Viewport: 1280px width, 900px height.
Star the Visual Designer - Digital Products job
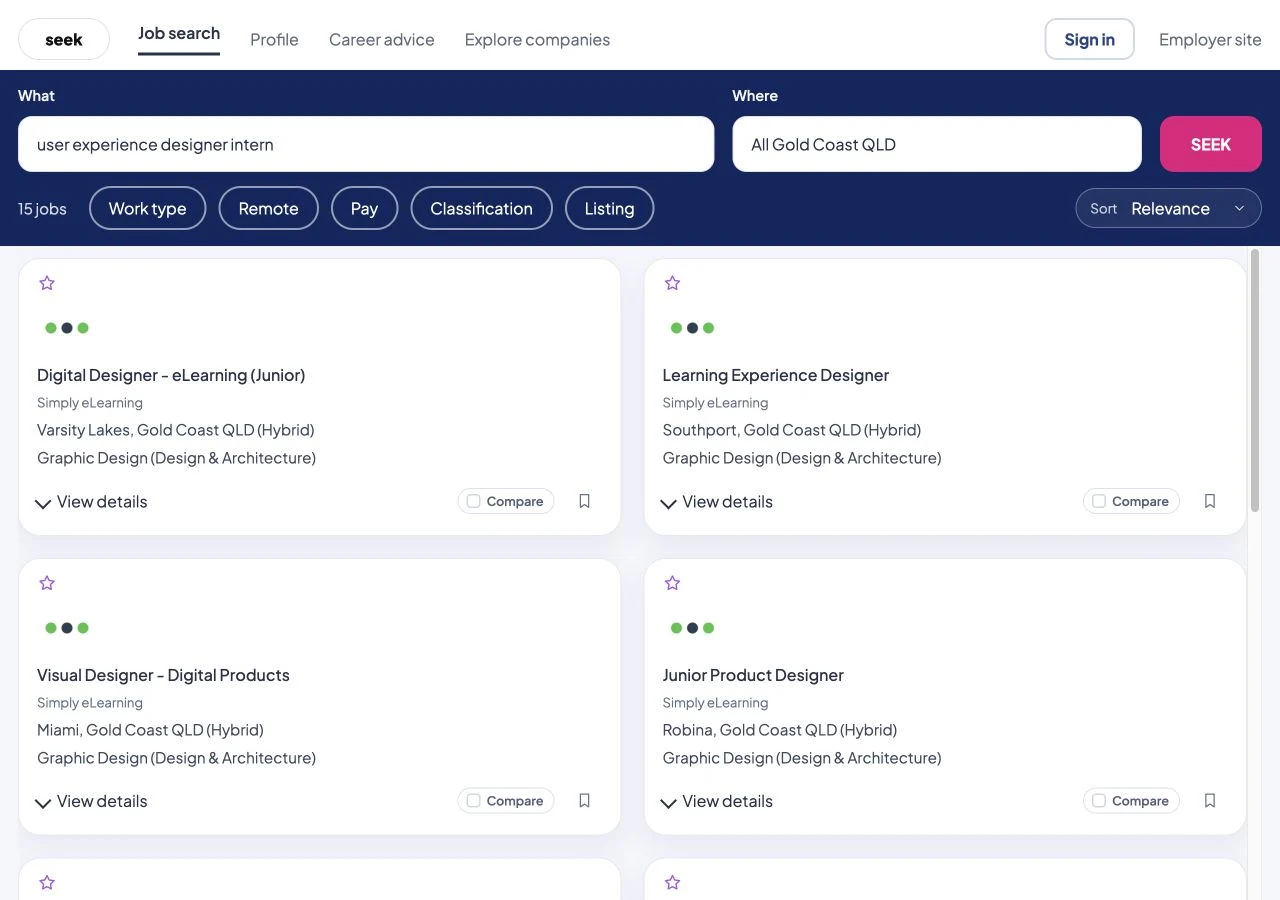[47, 583]
